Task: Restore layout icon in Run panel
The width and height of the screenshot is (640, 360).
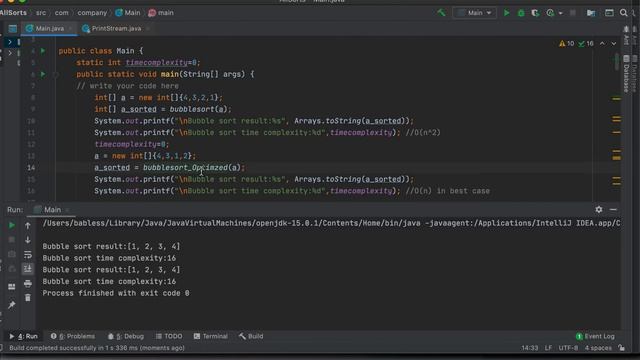Action: point(11,287)
